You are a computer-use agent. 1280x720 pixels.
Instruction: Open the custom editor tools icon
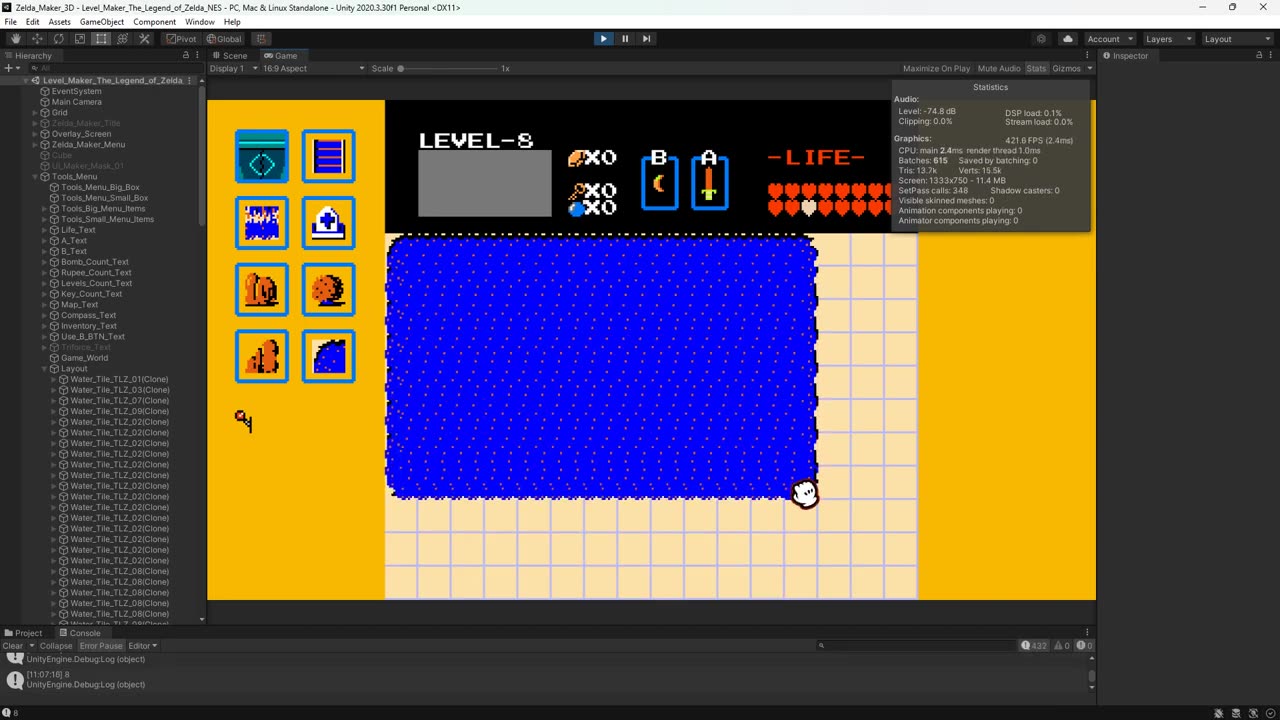pyautogui.click(x=144, y=39)
